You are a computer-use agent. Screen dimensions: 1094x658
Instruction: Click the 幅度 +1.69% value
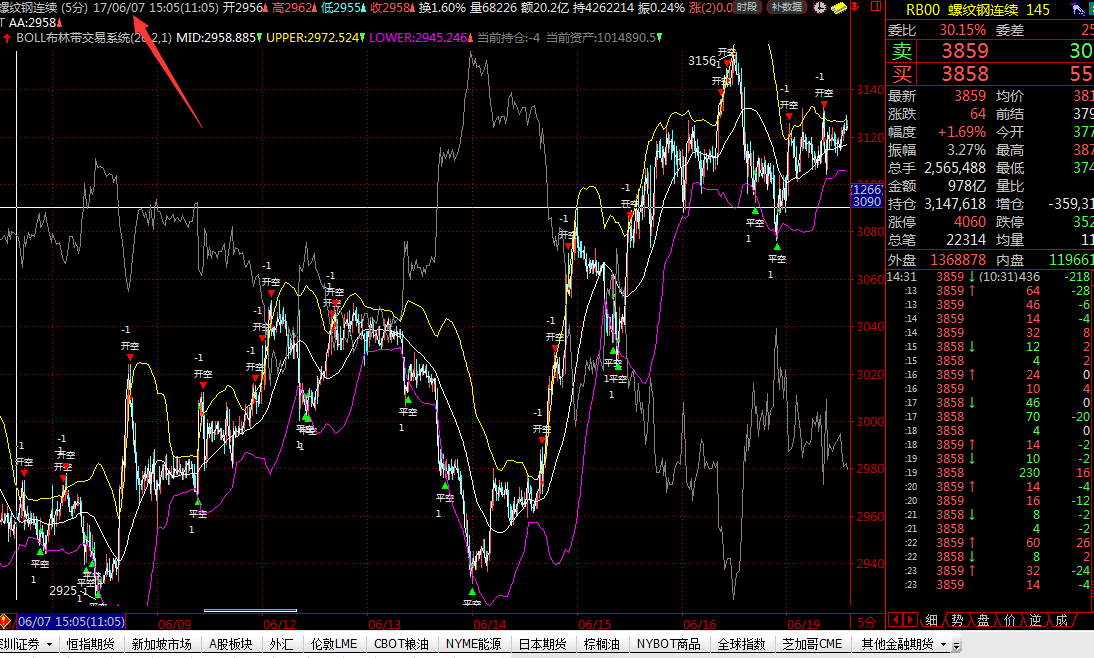click(961, 132)
